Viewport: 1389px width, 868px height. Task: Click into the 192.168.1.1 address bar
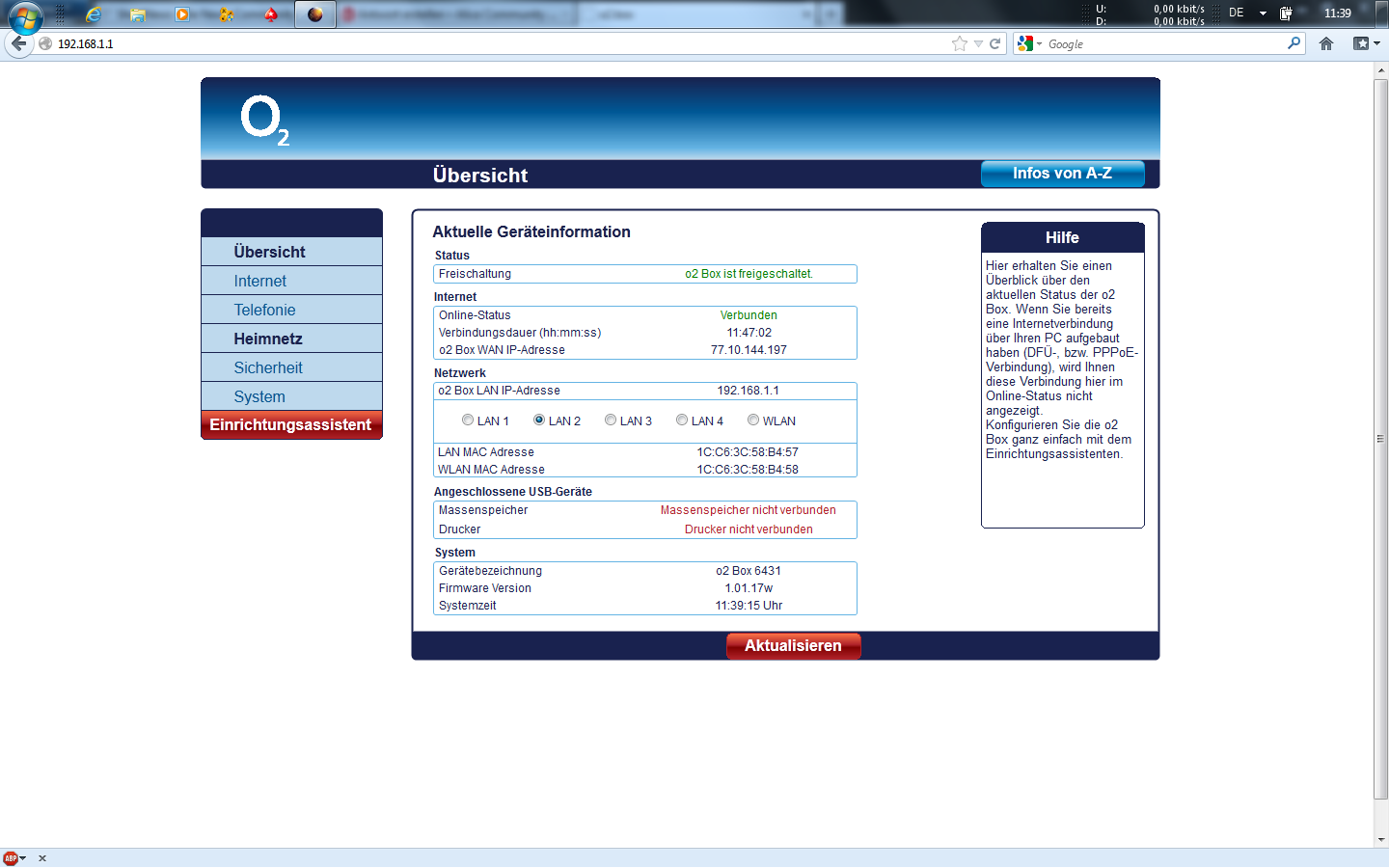(482, 43)
